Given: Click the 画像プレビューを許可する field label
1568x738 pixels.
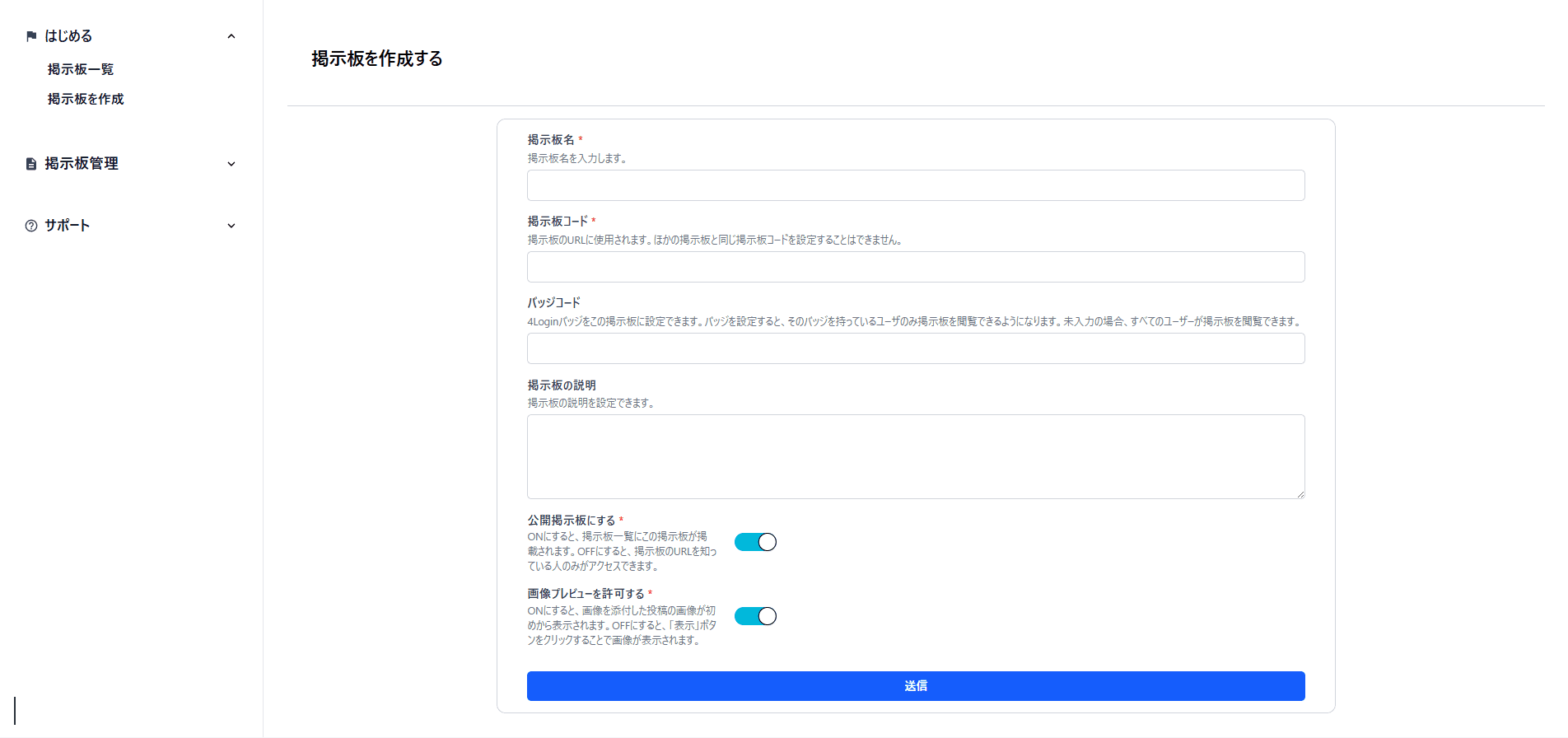Looking at the screenshot, I should (x=586, y=594).
